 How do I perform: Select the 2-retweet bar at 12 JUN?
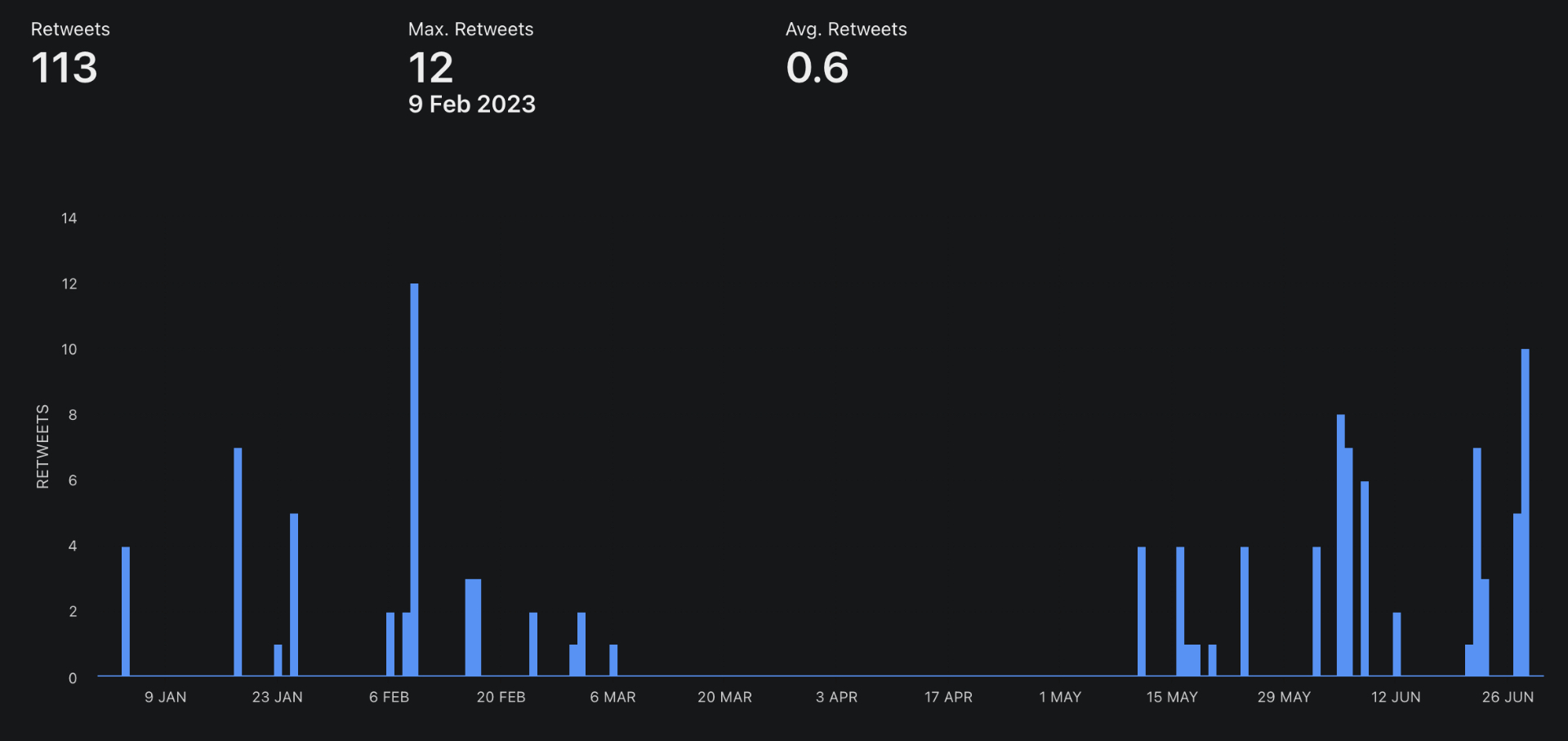pos(1396,644)
